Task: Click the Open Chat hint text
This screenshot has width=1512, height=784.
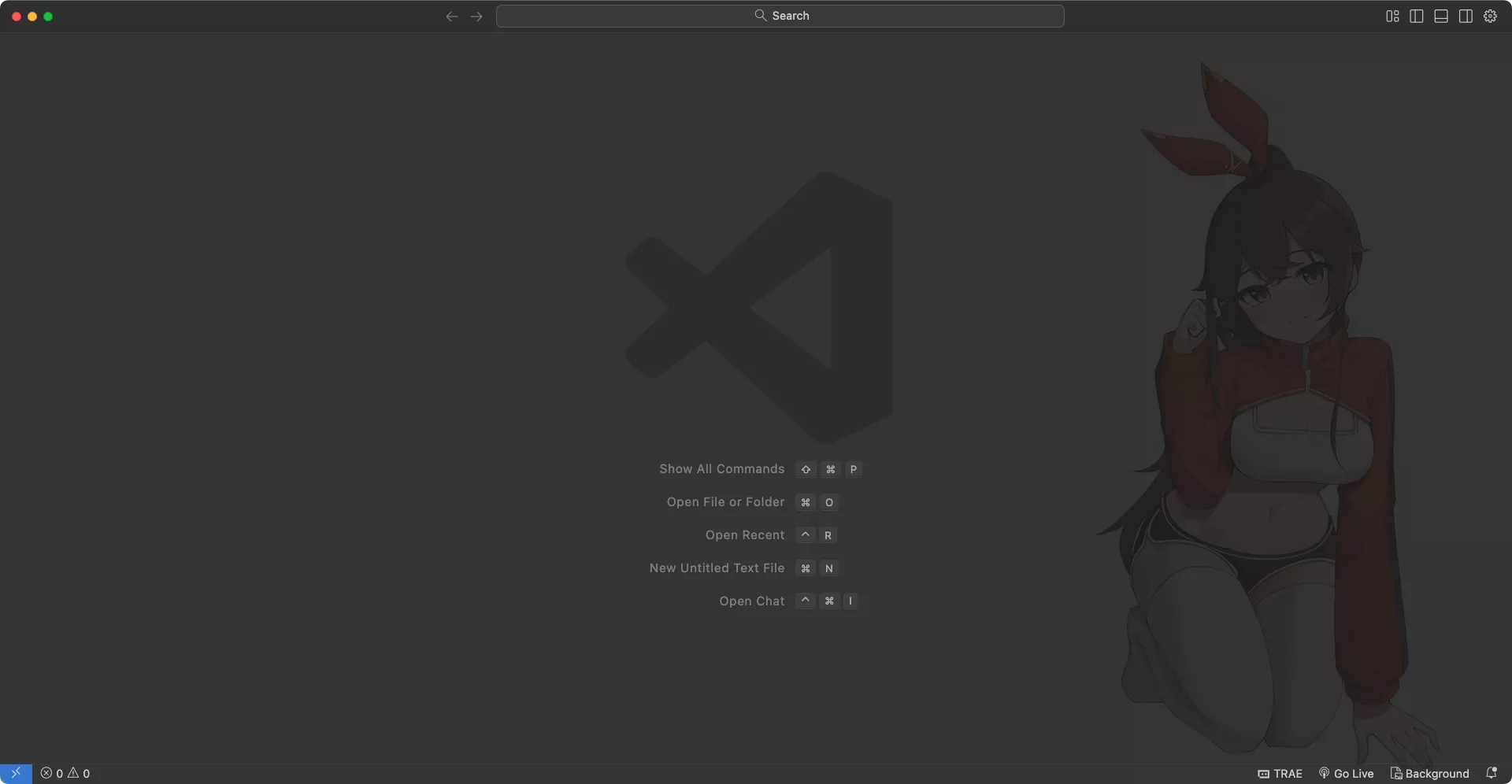Action: 751,601
